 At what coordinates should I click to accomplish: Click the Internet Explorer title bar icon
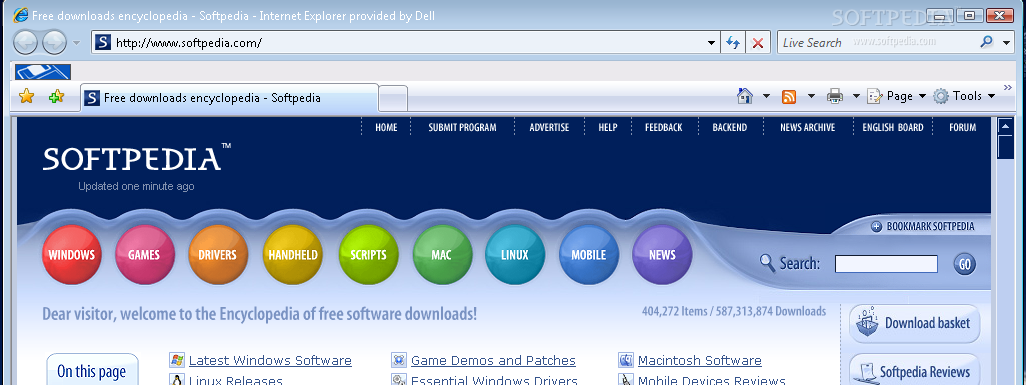(20, 15)
